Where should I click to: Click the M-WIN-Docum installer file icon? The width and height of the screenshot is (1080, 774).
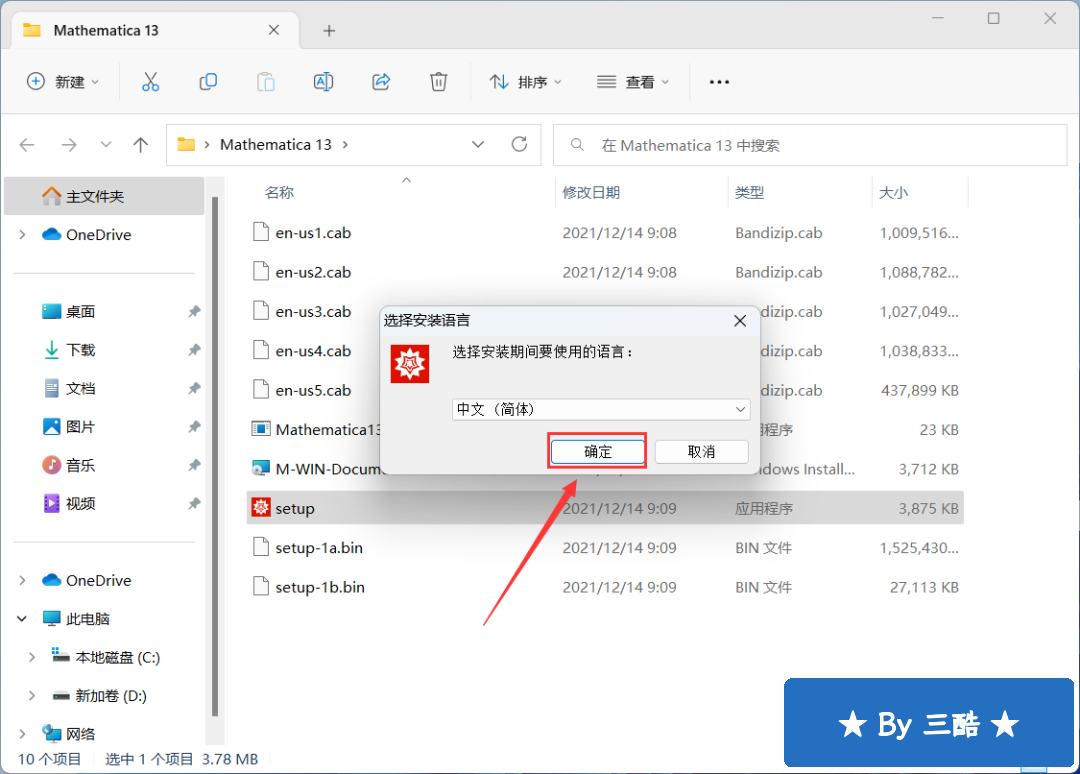point(260,468)
